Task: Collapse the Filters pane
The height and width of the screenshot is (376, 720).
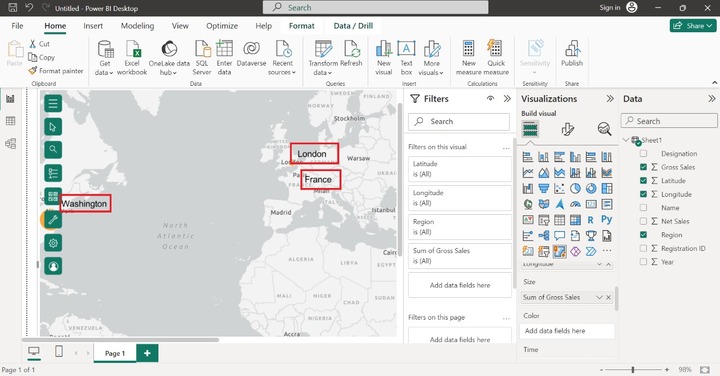Action: (507, 99)
